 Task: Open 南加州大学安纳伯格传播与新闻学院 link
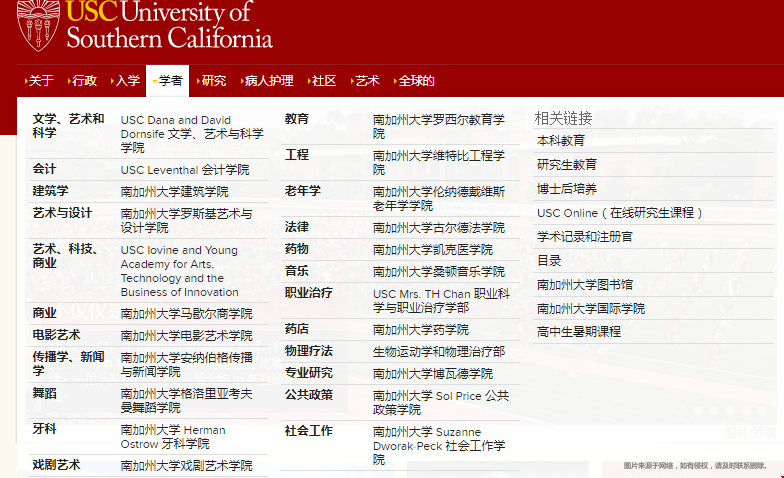(x=186, y=364)
